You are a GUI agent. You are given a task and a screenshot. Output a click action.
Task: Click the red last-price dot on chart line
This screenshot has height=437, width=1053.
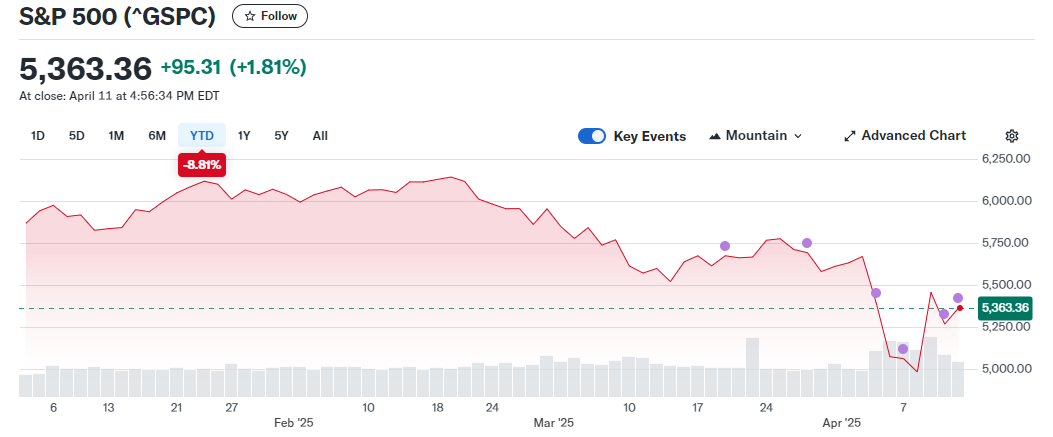coord(960,308)
